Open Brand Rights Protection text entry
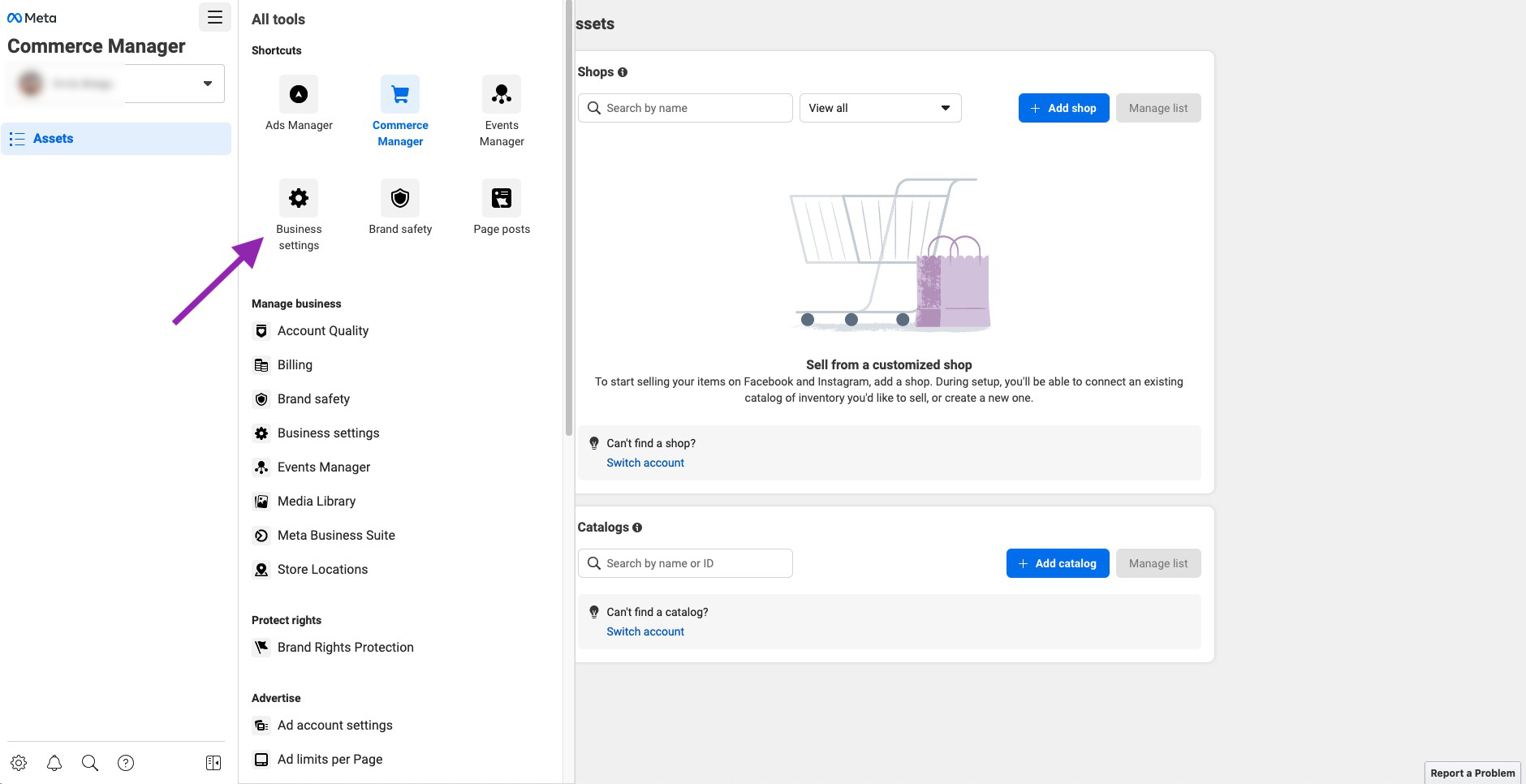Screen dimensions: 1526x784 (346, 648)
